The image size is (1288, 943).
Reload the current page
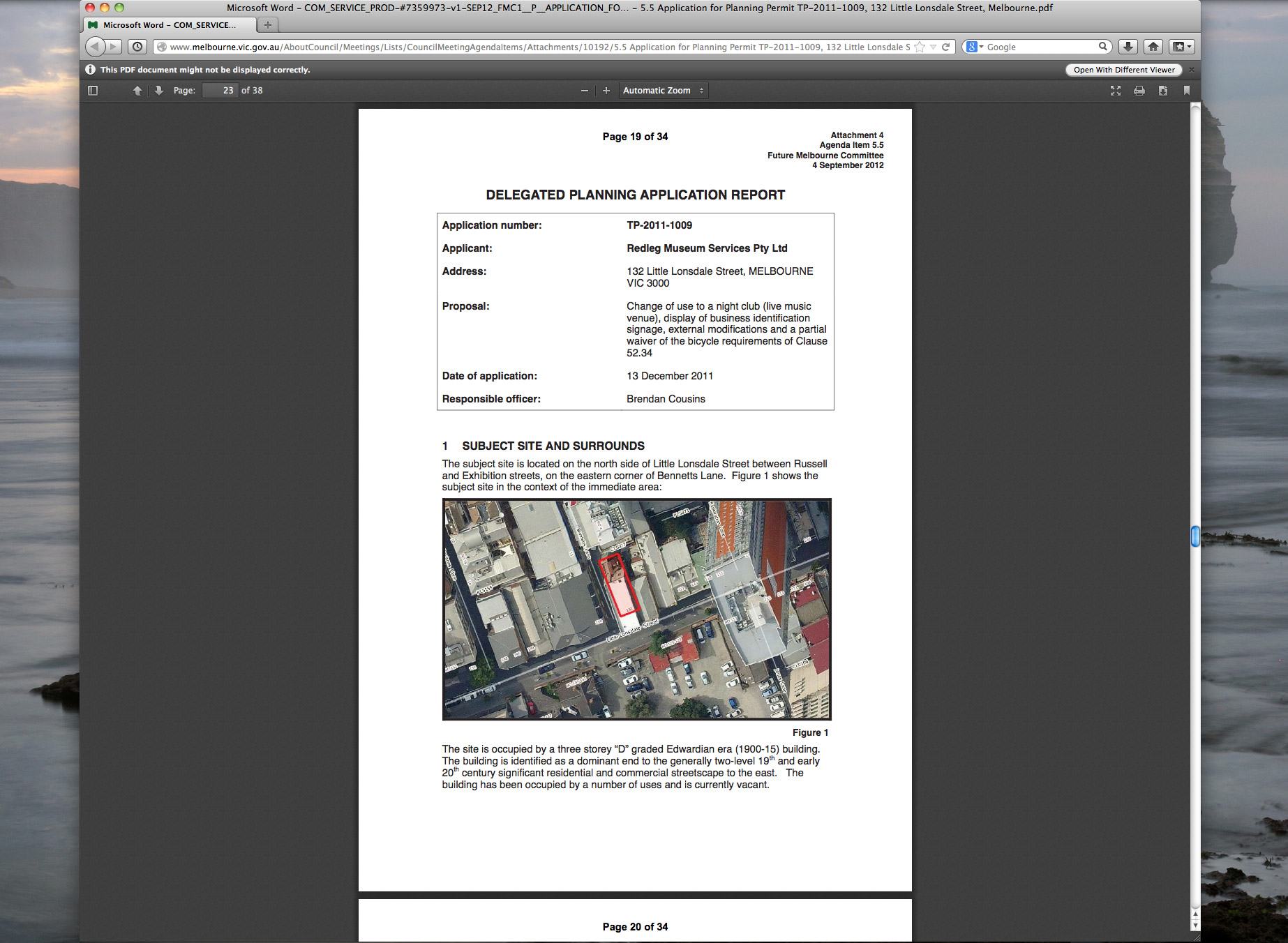pos(946,47)
